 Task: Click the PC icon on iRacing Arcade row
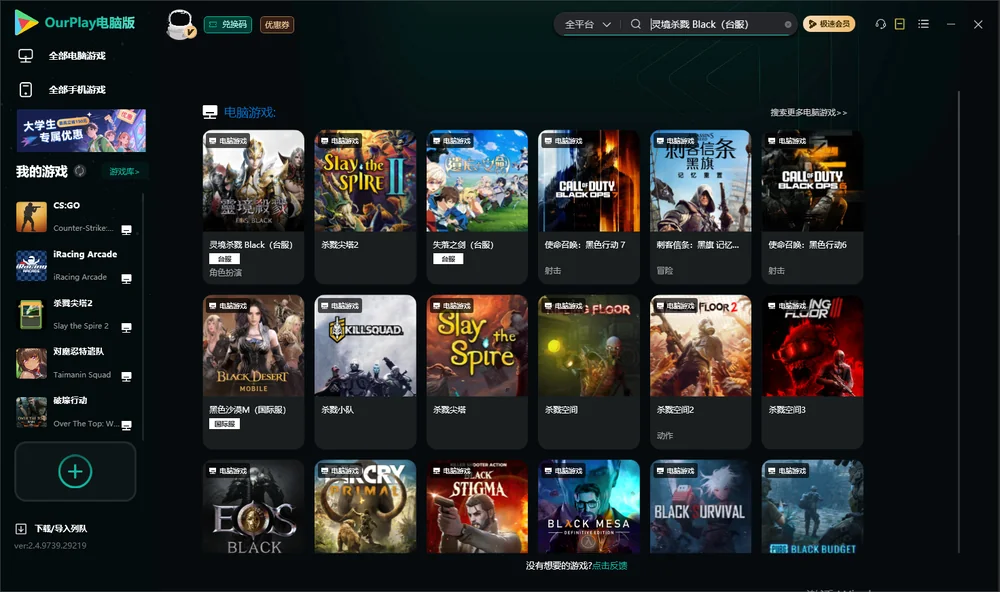tap(126, 279)
